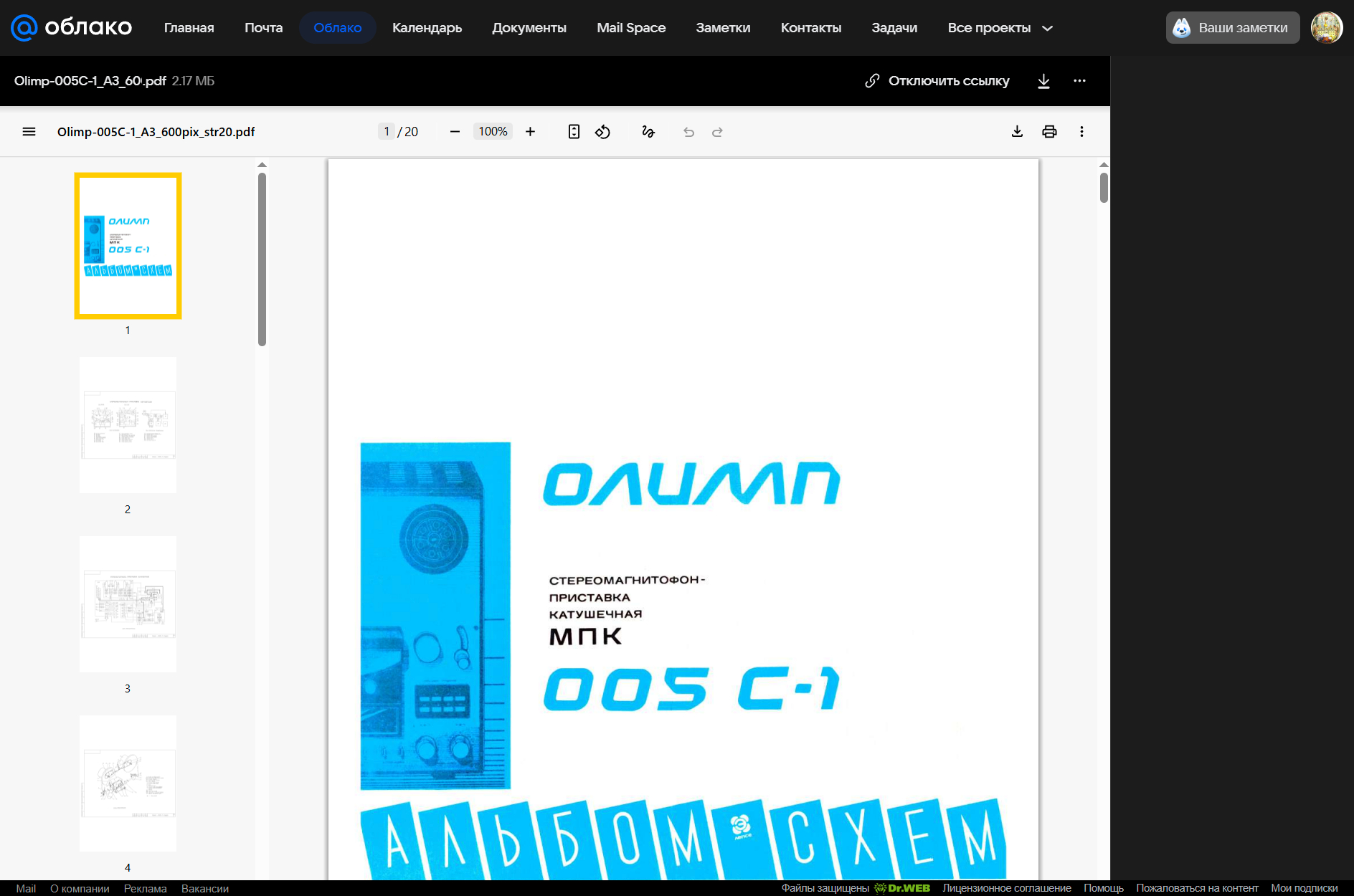
Task: Expand the Все проекты dropdown
Action: point(1000,28)
